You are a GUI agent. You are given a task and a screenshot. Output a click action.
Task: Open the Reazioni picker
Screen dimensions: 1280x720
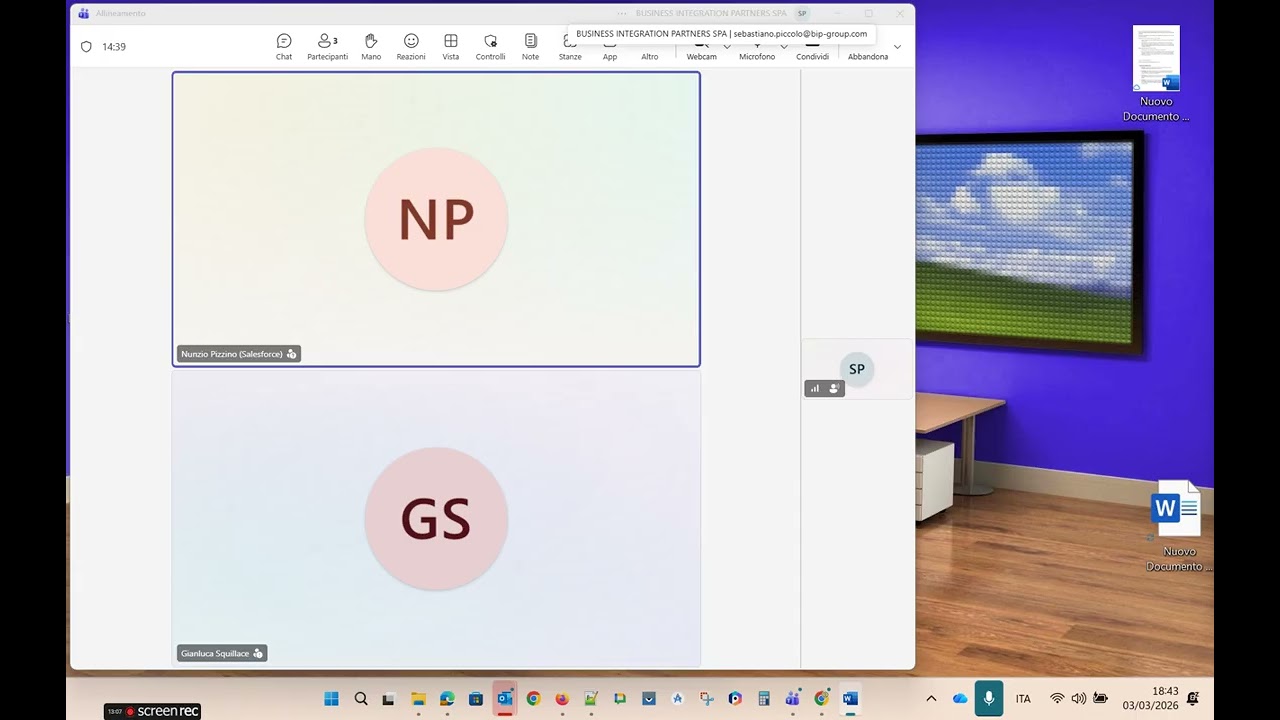point(411,46)
